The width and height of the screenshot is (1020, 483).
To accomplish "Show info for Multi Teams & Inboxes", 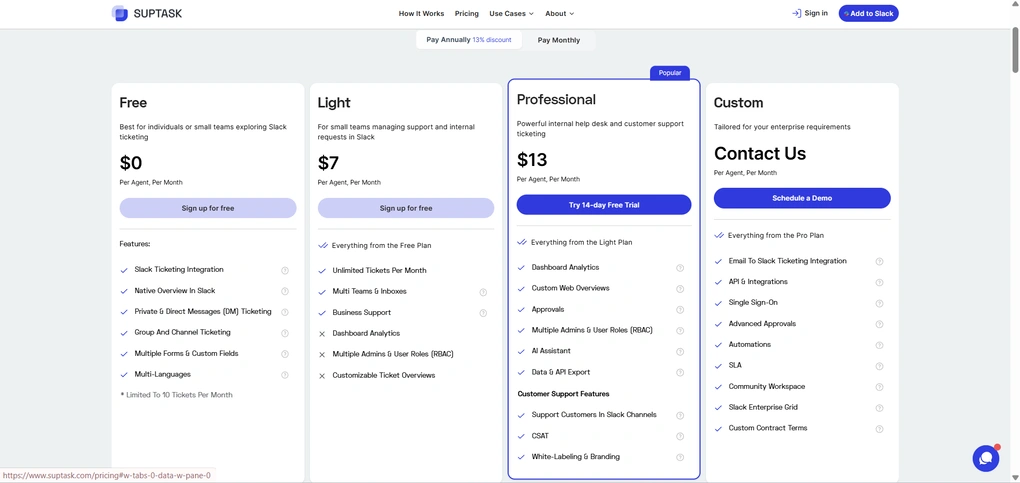I will coord(483,292).
